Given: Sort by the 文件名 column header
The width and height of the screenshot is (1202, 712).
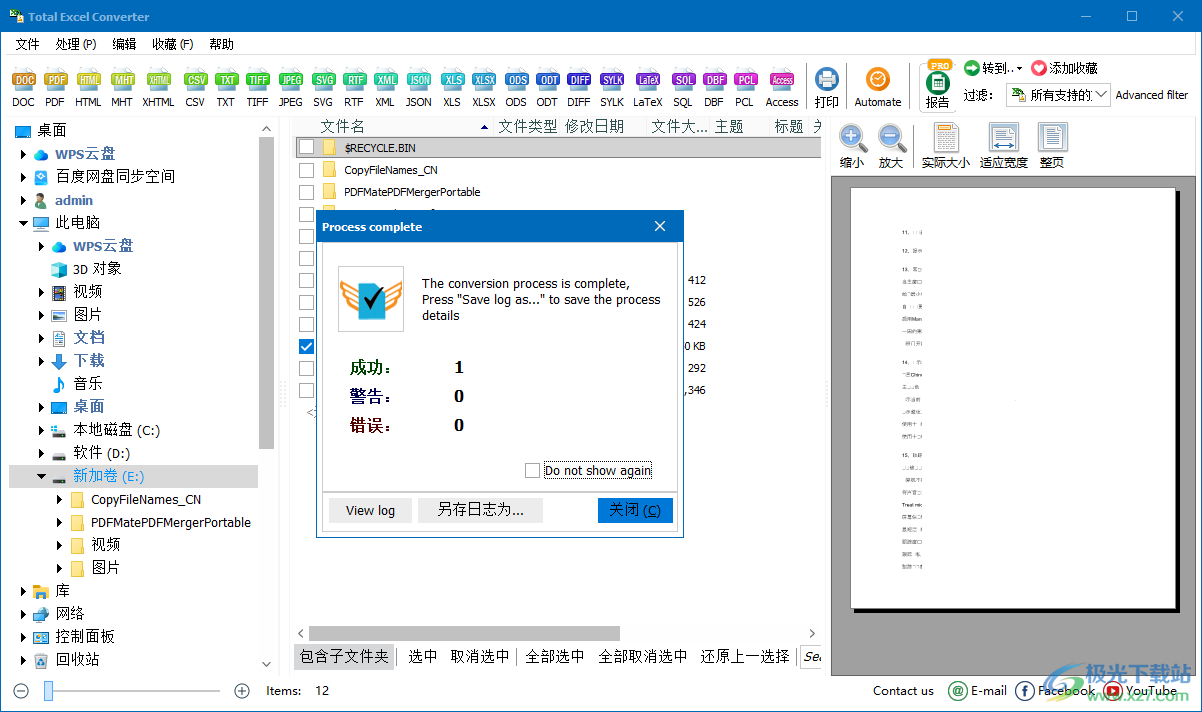Looking at the screenshot, I should point(342,126).
